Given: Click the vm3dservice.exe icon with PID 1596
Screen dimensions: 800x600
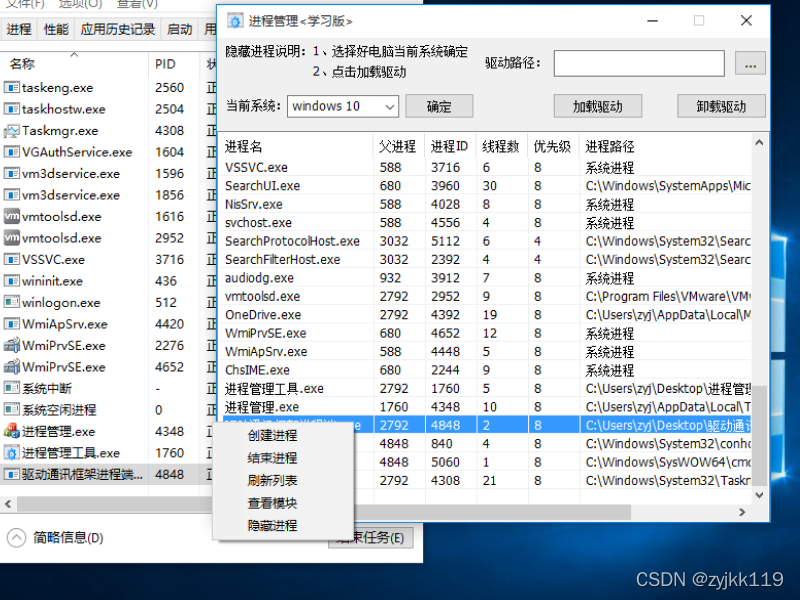Looking at the screenshot, I should (x=11, y=173).
